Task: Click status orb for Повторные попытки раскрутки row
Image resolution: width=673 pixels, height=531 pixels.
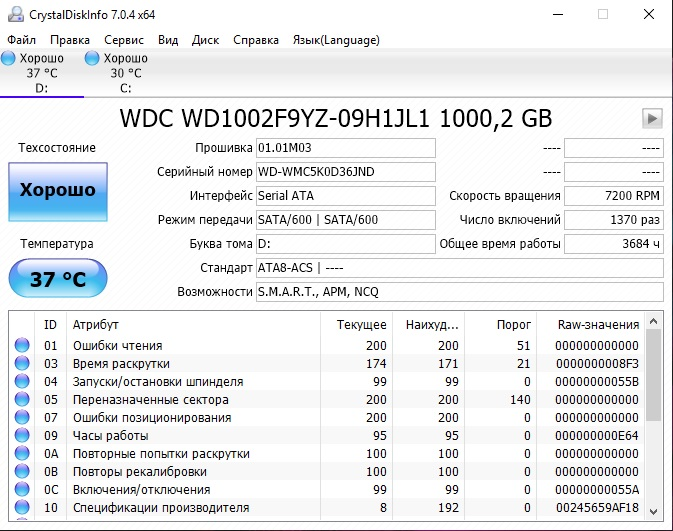Action: pyautogui.click(x=22, y=453)
